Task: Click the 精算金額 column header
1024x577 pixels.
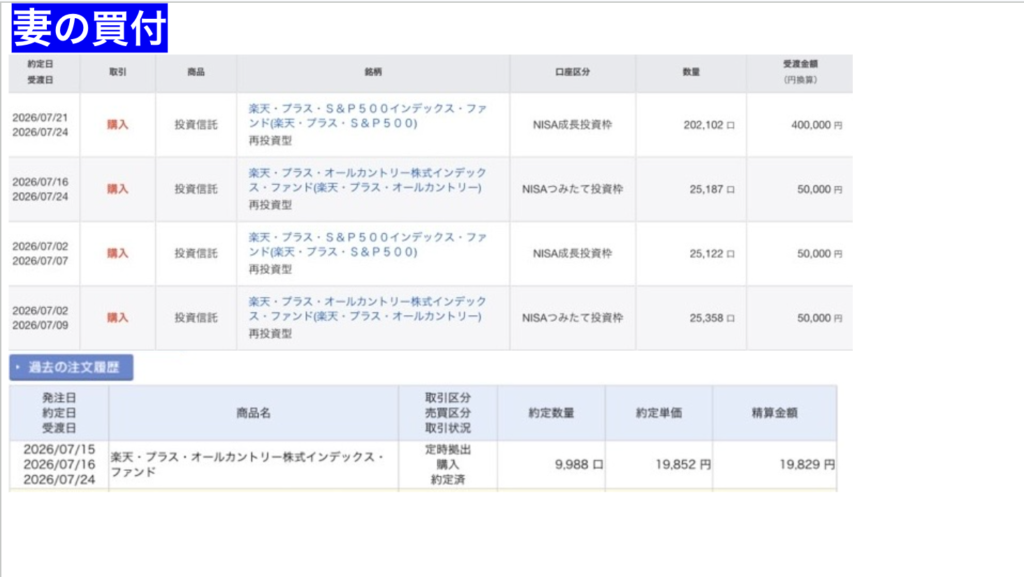Action: [774, 413]
